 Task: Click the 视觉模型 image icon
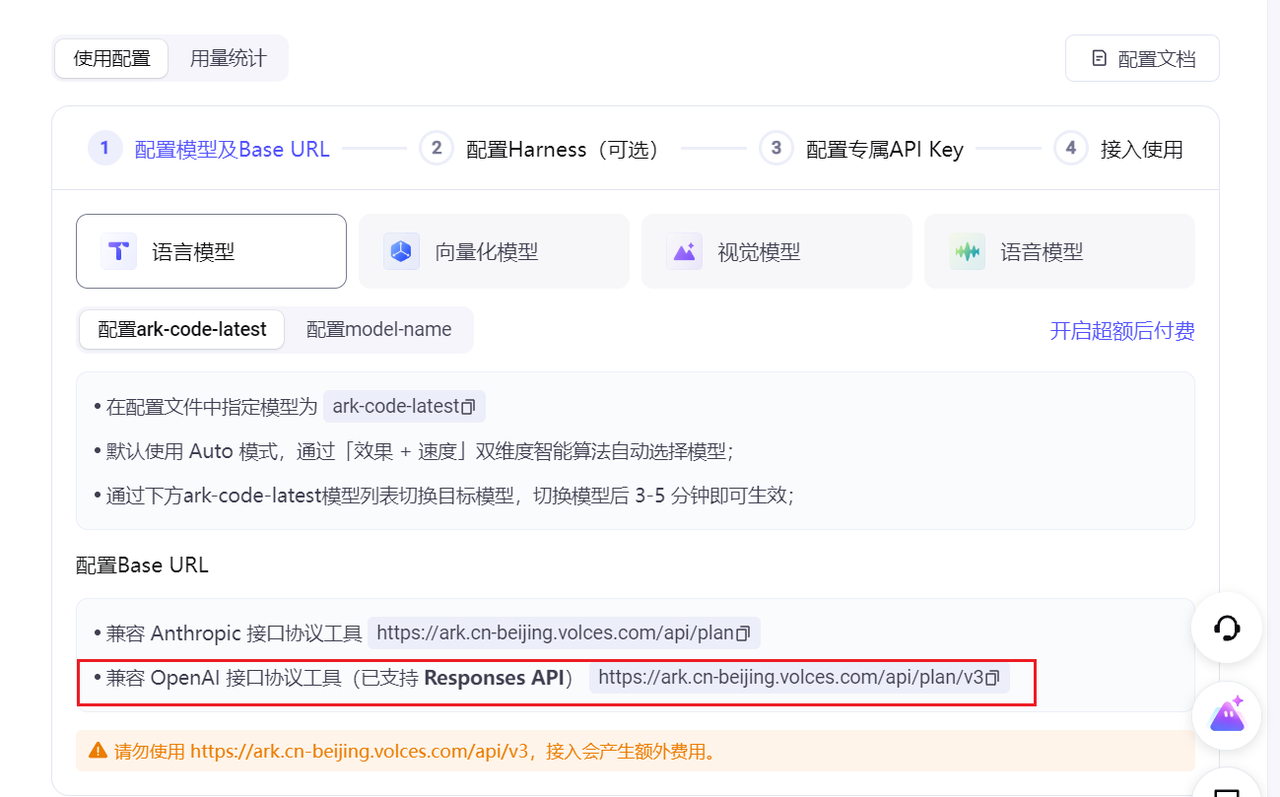click(x=684, y=251)
